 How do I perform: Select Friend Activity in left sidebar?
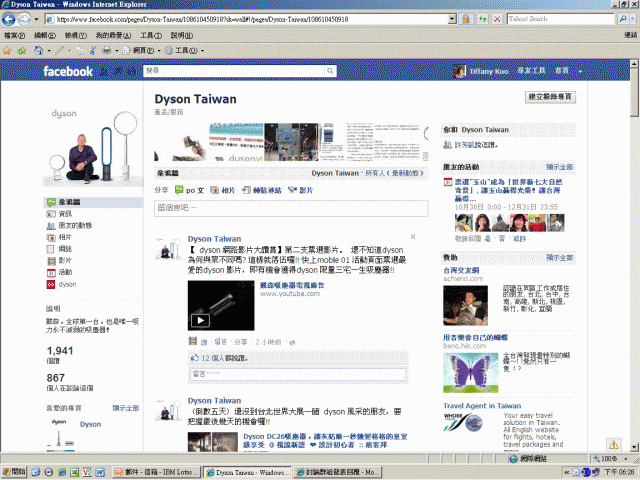76,225
